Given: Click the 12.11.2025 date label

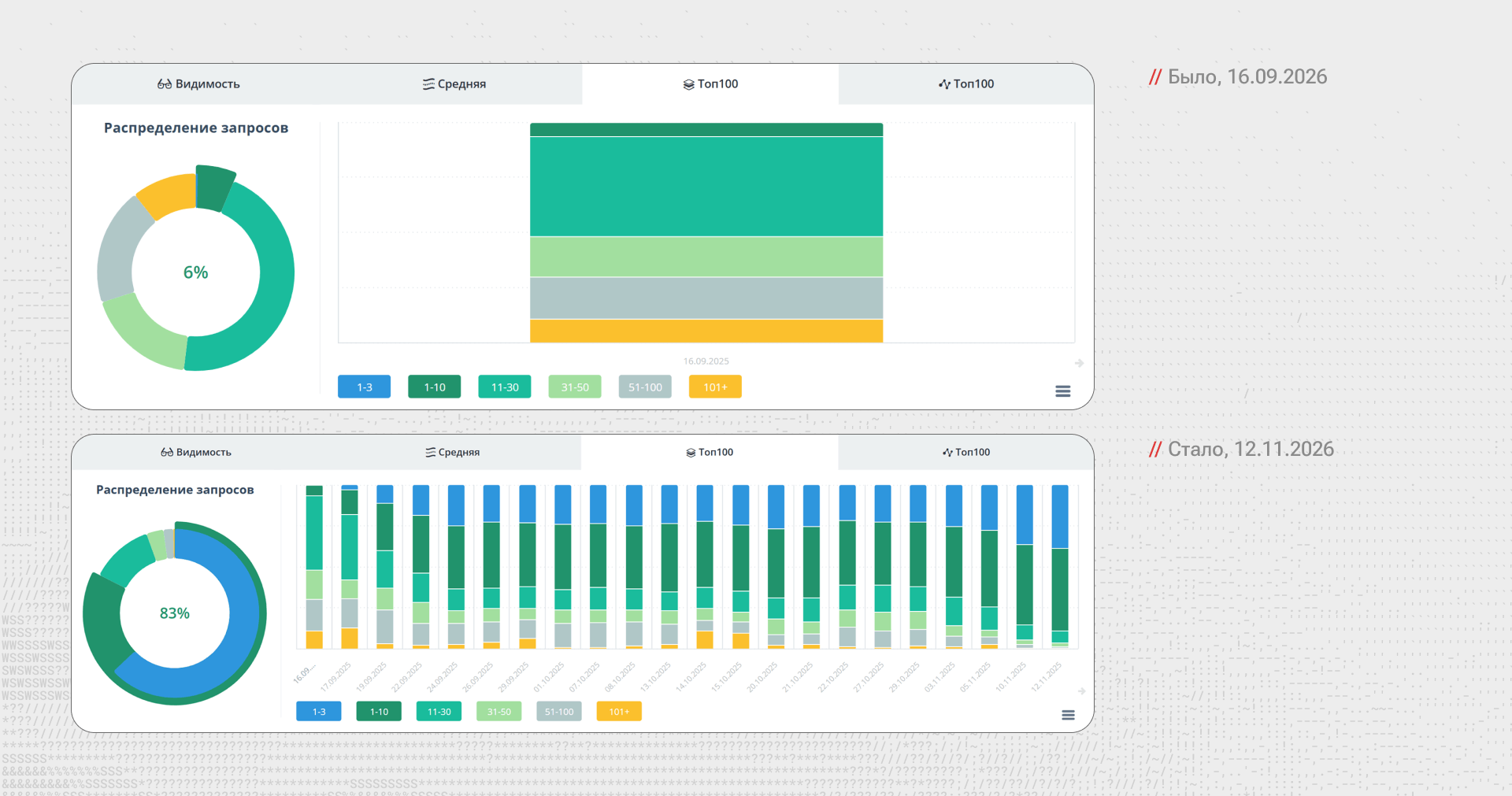Looking at the screenshot, I should pyautogui.click(x=1047, y=676).
